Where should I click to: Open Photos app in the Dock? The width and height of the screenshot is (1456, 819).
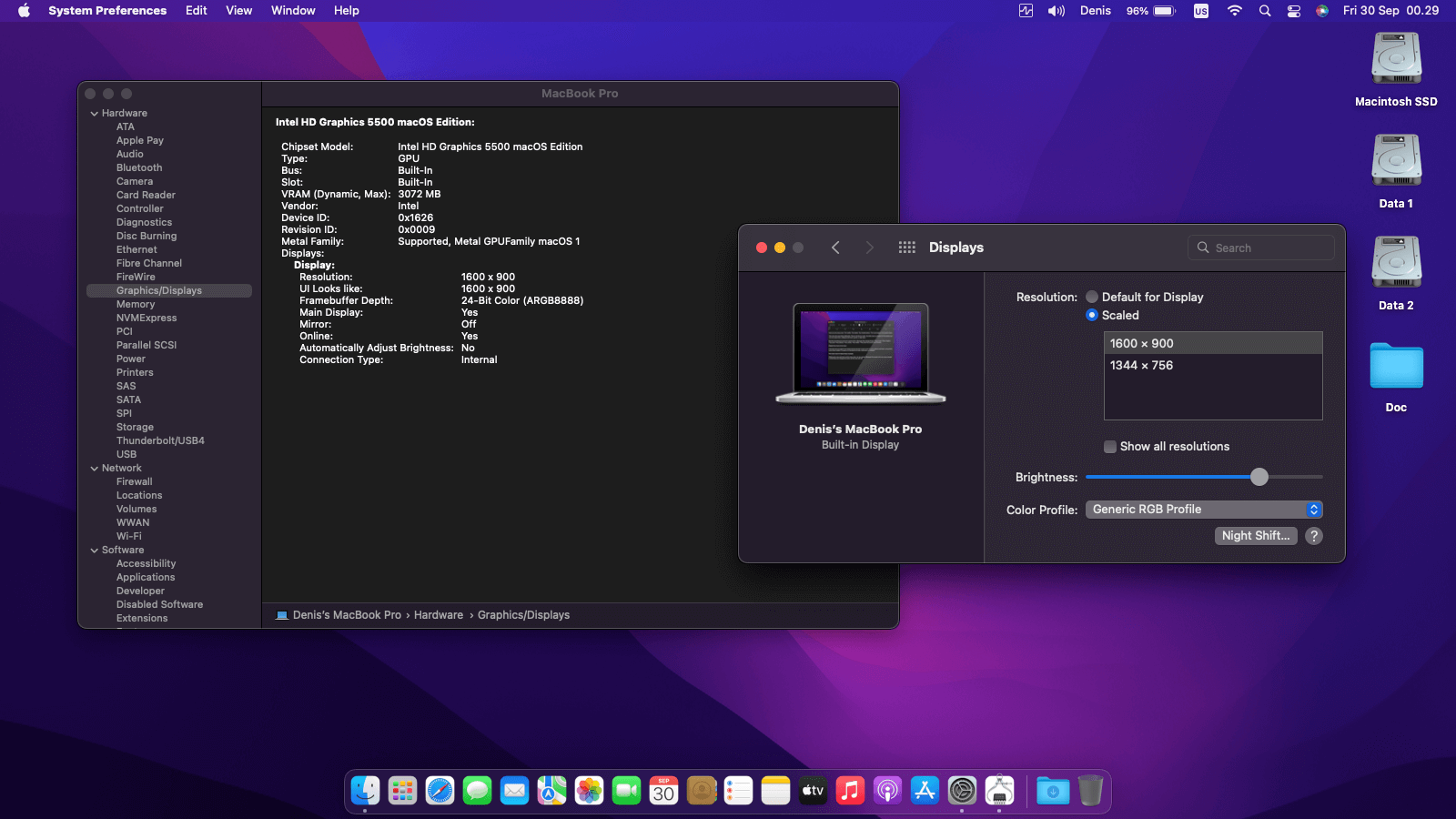pyautogui.click(x=590, y=791)
